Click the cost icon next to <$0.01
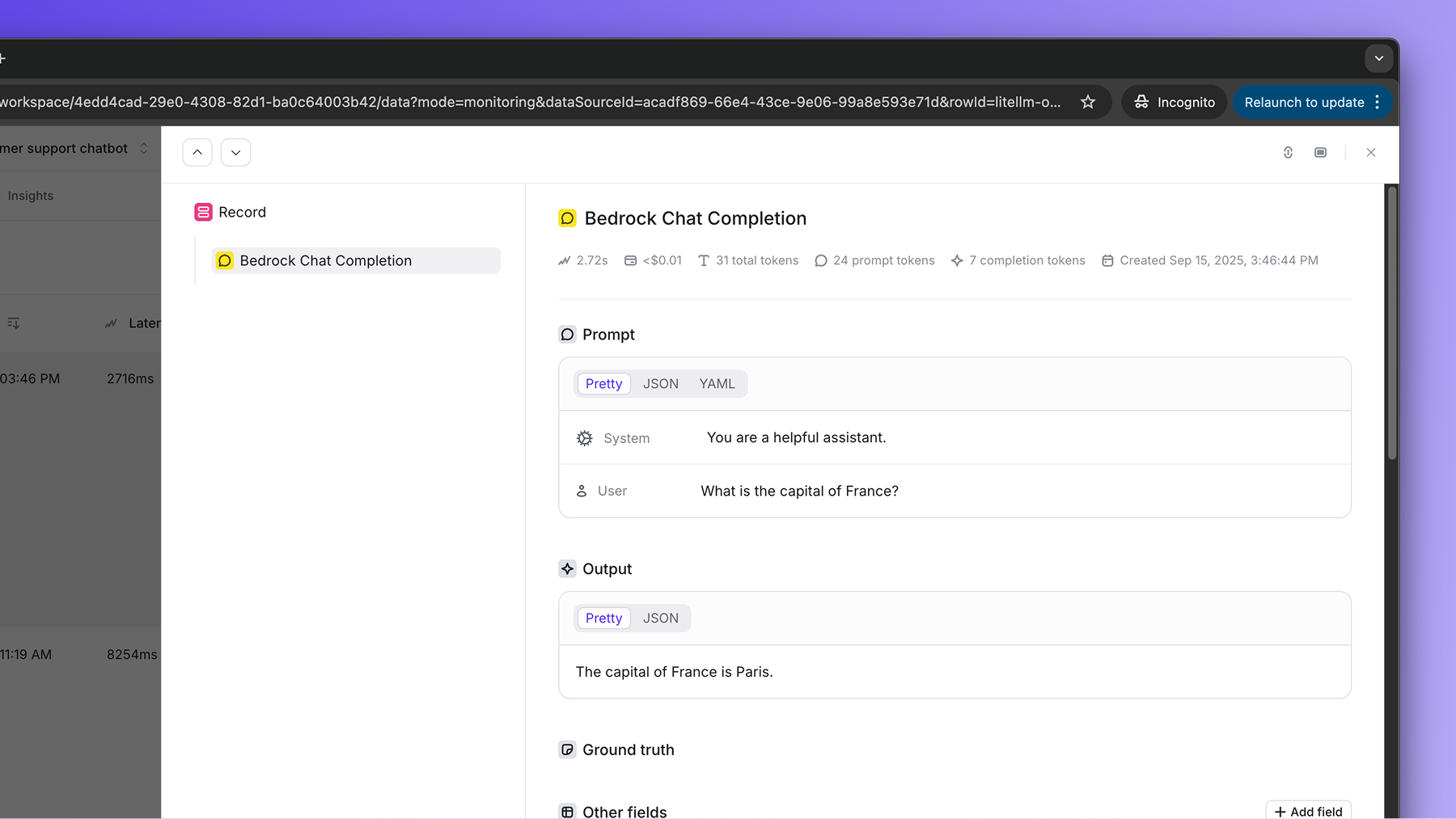The height and width of the screenshot is (819, 1456). [x=631, y=260]
